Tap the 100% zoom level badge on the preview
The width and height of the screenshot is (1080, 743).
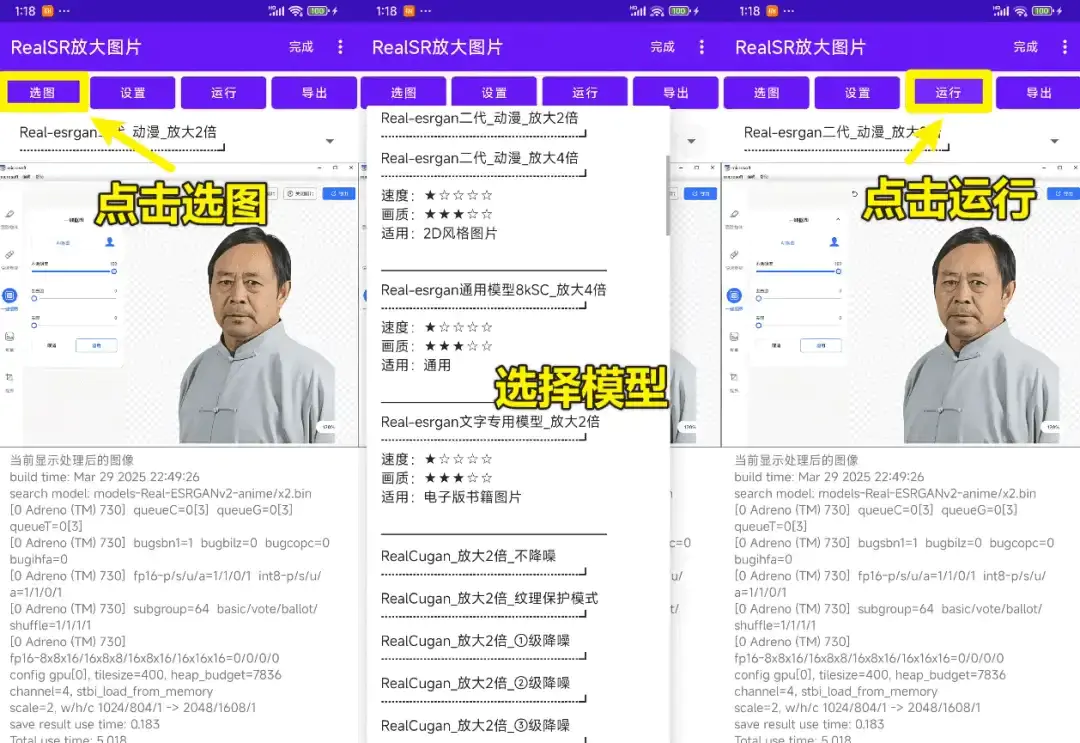click(x=328, y=425)
